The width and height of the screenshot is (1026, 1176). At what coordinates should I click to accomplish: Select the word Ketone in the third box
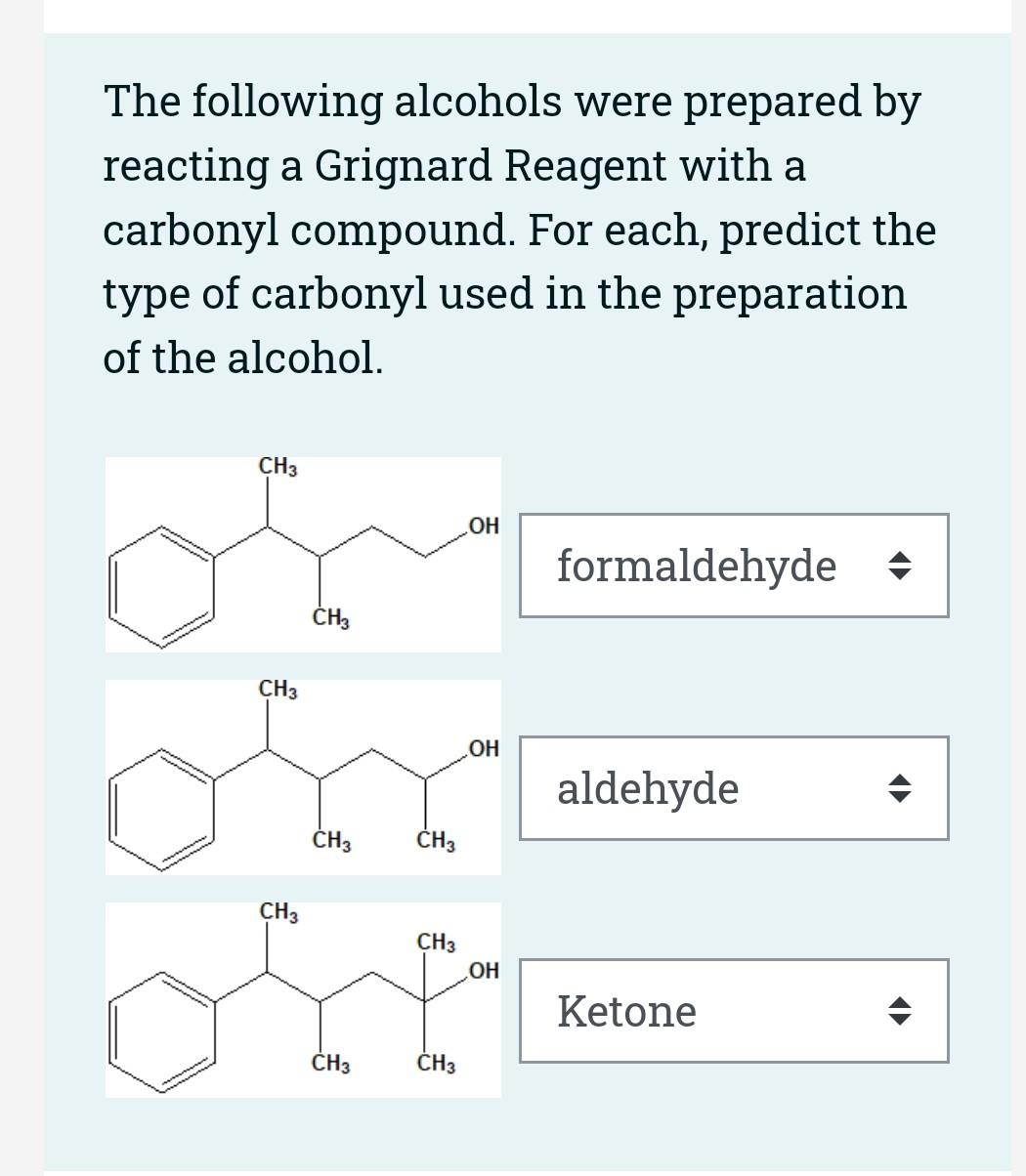(626, 1012)
